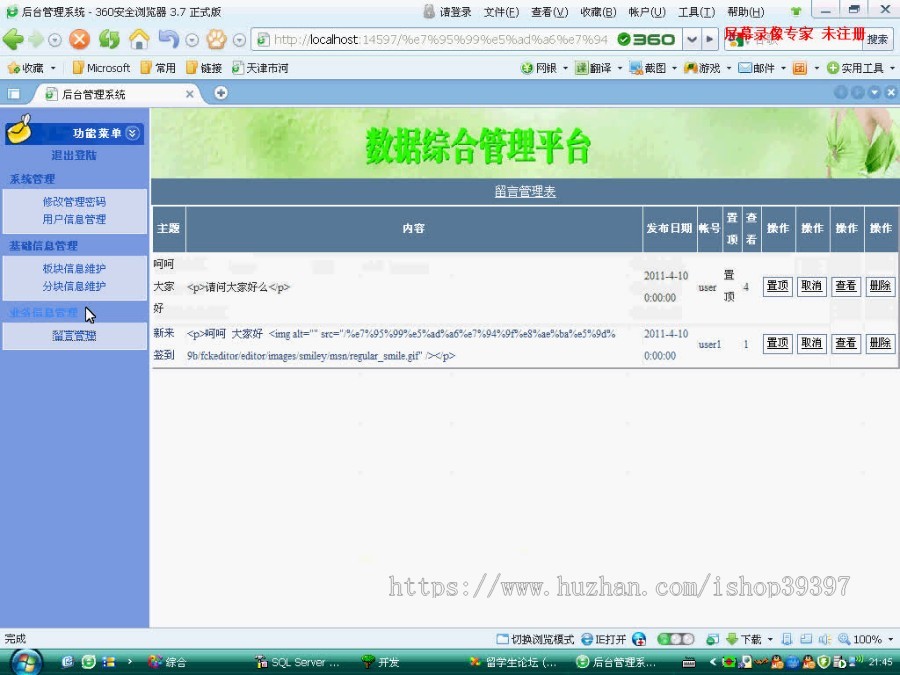Open 用户信息管理 in sidebar
The height and width of the screenshot is (675, 900).
74,219
